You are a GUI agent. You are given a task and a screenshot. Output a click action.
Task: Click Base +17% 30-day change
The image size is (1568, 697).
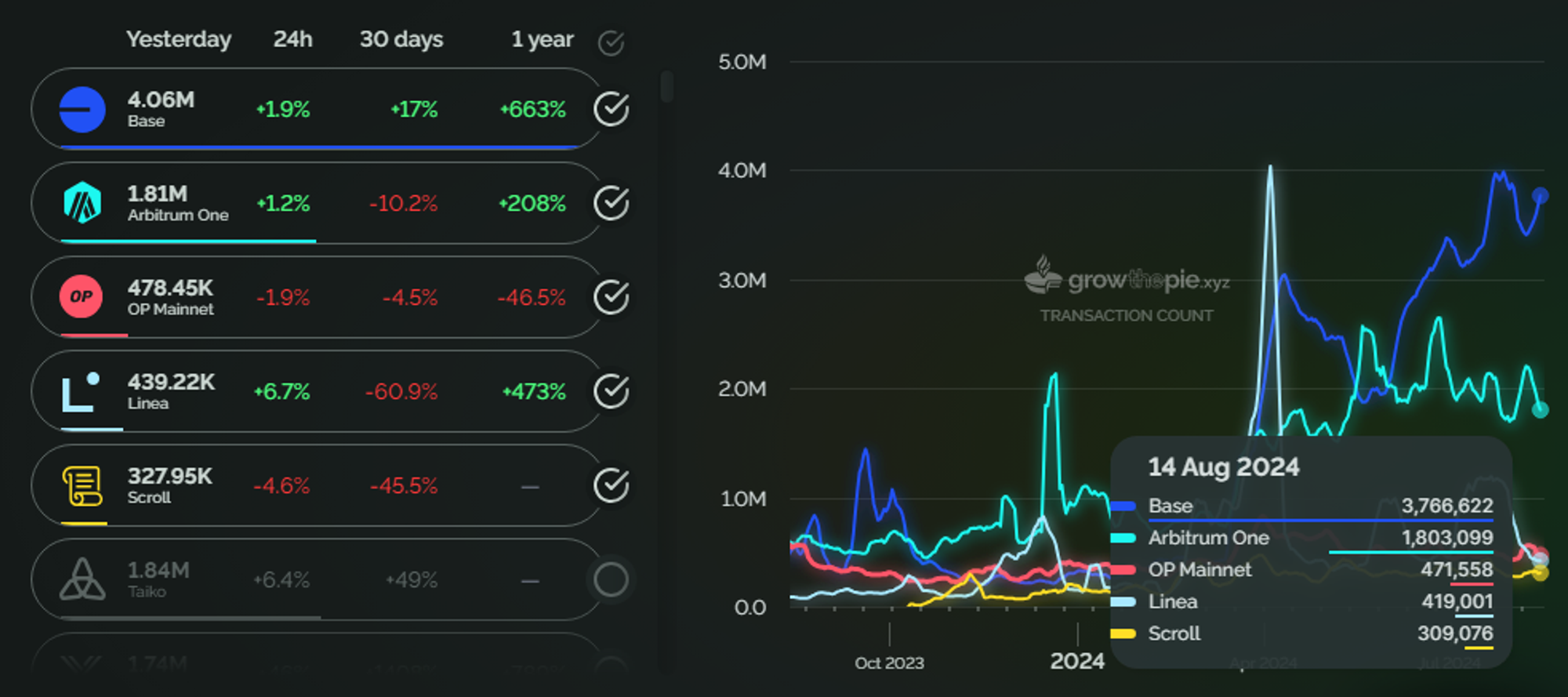[x=414, y=110]
